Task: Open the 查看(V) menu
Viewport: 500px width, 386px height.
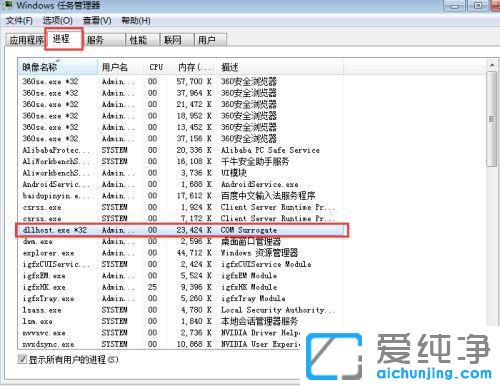Action: (97, 21)
